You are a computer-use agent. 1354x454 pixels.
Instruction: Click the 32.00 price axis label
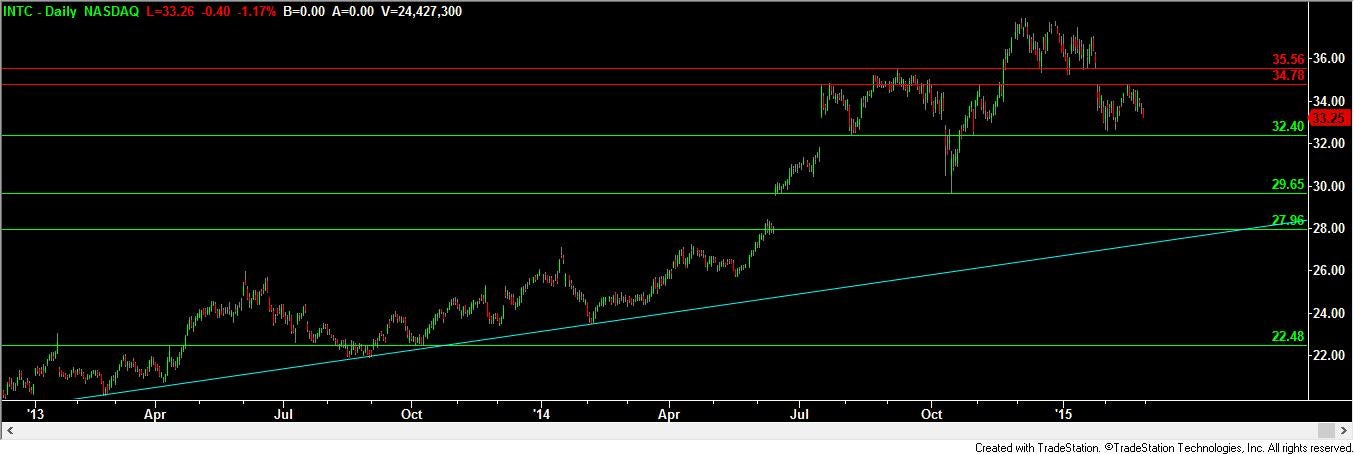click(x=1330, y=143)
